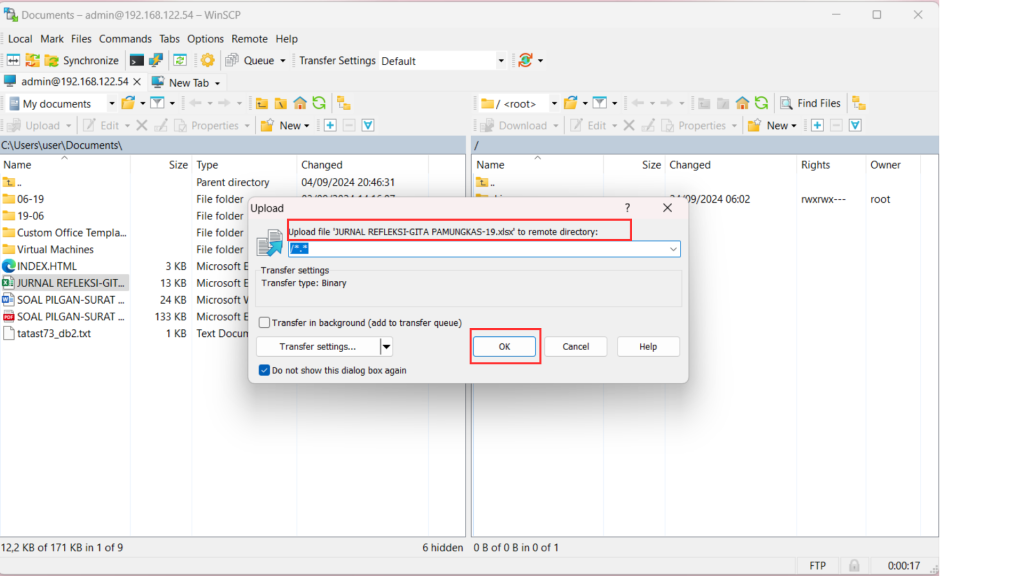Screen dimensions: 1024x576
Task: Click Cancel in the Upload dialog
Action: point(575,347)
